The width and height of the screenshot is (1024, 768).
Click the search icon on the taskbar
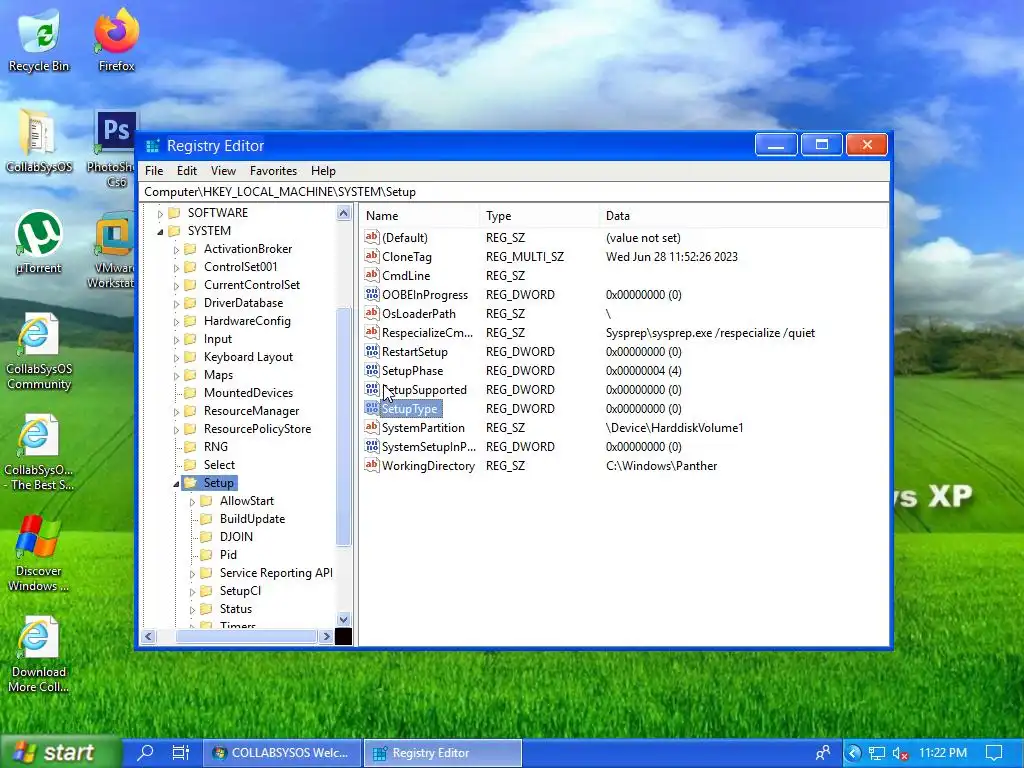146,752
